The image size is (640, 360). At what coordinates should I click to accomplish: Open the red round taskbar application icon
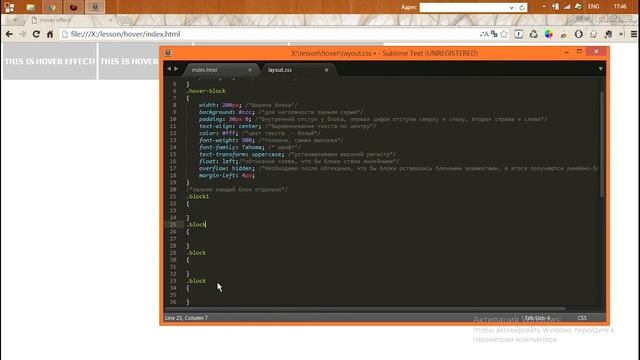coord(73,7)
